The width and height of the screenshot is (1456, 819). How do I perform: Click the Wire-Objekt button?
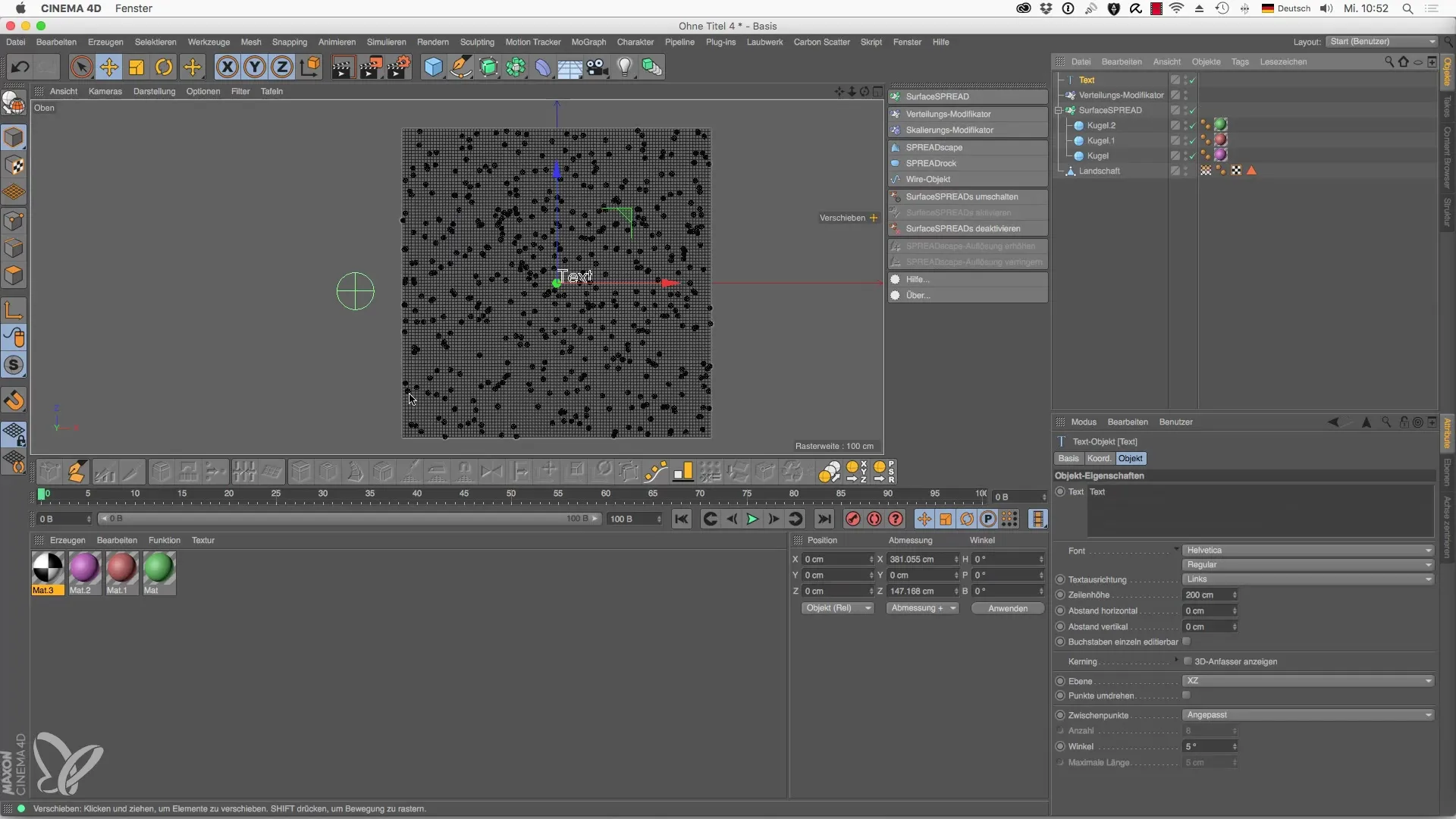tap(968, 180)
